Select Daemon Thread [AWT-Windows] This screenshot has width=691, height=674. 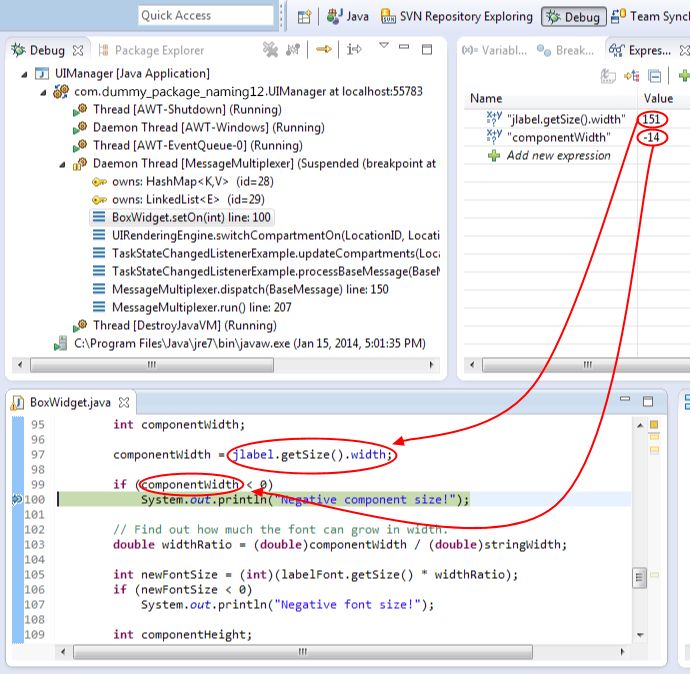[208, 127]
